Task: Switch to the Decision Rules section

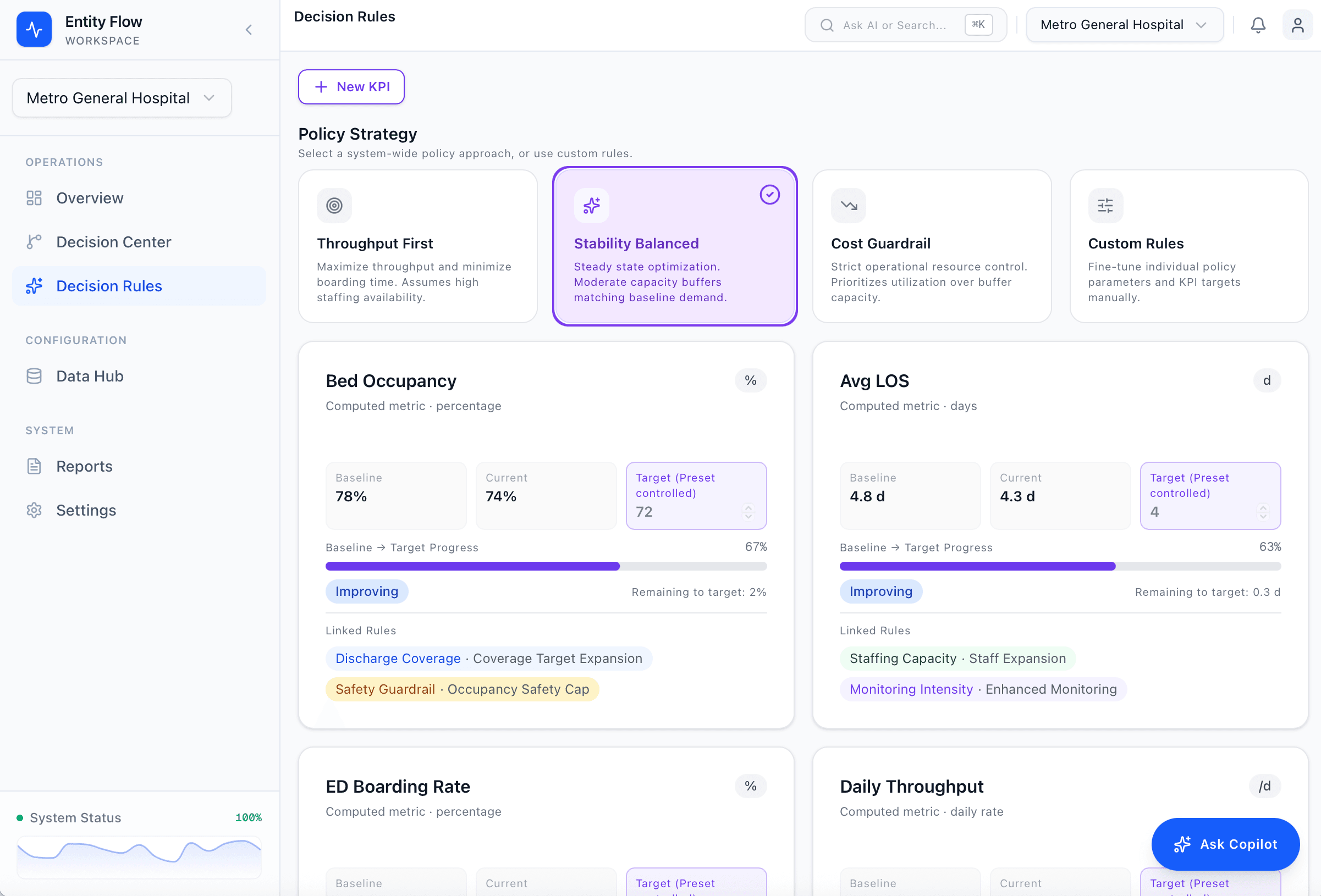Action: 108,286
